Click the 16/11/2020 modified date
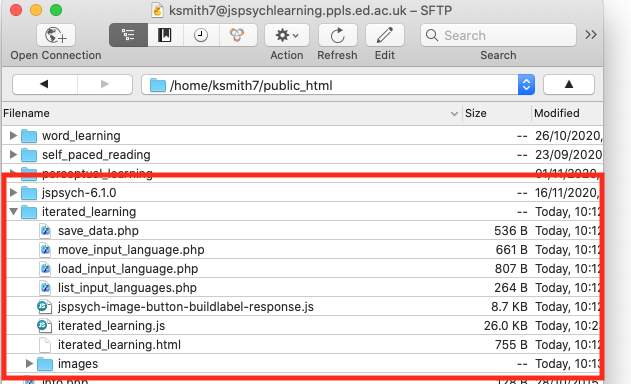 pyautogui.click(x=567, y=193)
